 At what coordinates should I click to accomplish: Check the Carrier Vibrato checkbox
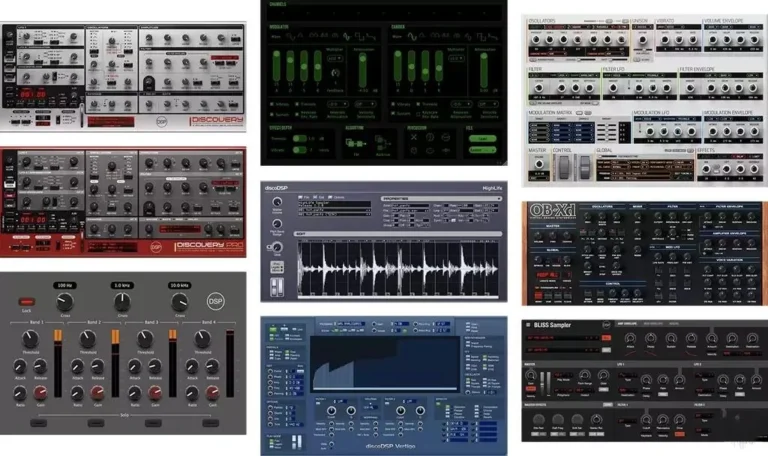393,104
